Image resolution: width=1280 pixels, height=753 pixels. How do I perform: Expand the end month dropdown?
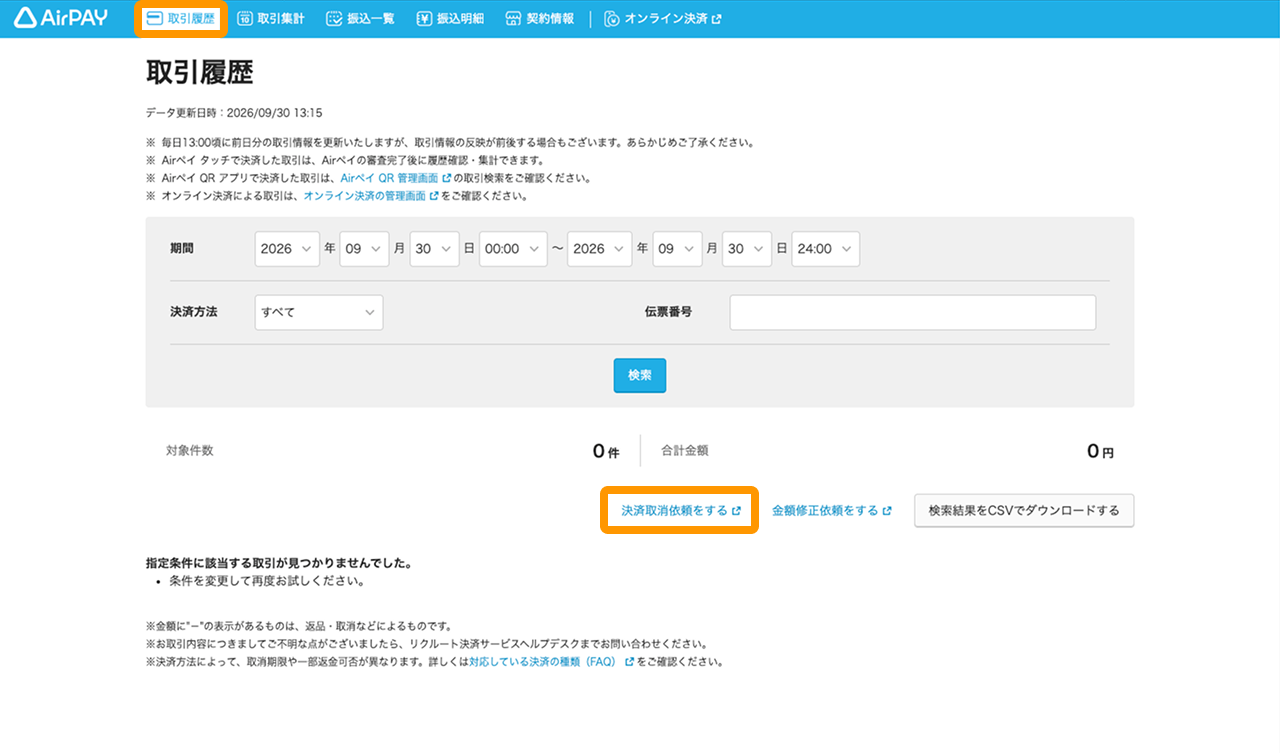pos(677,249)
